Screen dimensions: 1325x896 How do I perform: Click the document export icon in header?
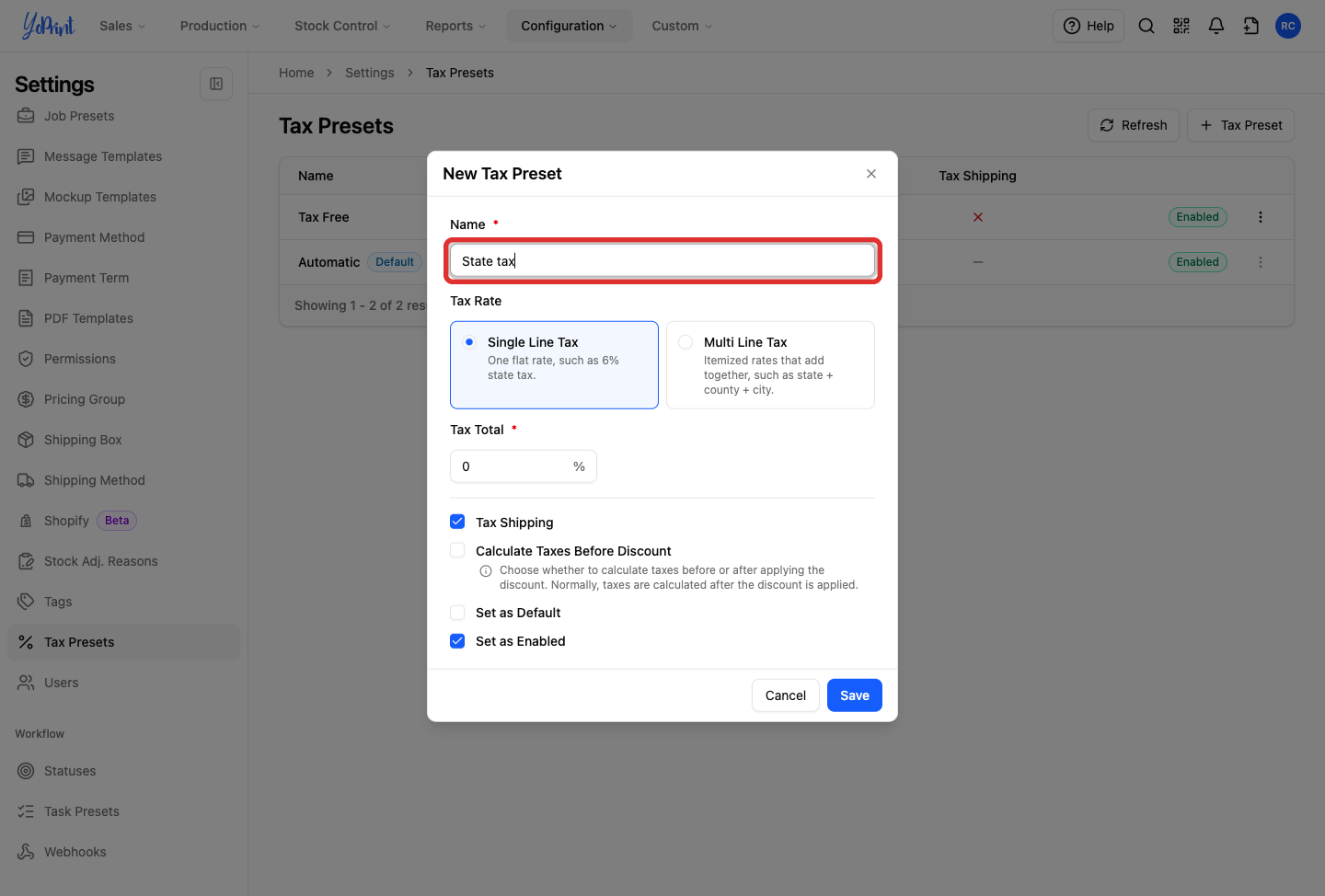tap(1251, 26)
